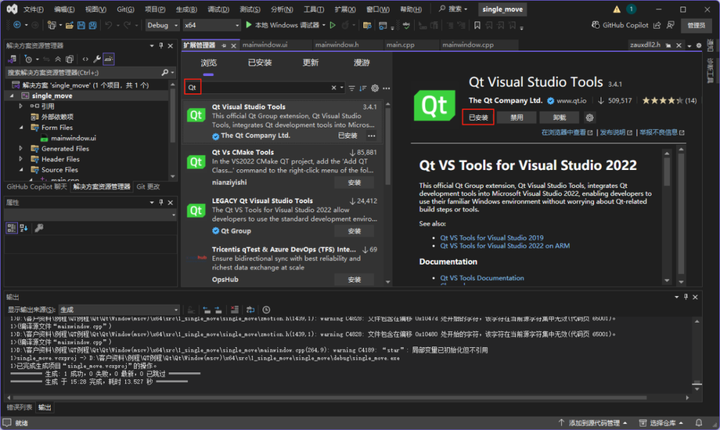Click the bookmark icon in the toolbar
The height and width of the screenshot is (430, 720).
pos(478,25)
